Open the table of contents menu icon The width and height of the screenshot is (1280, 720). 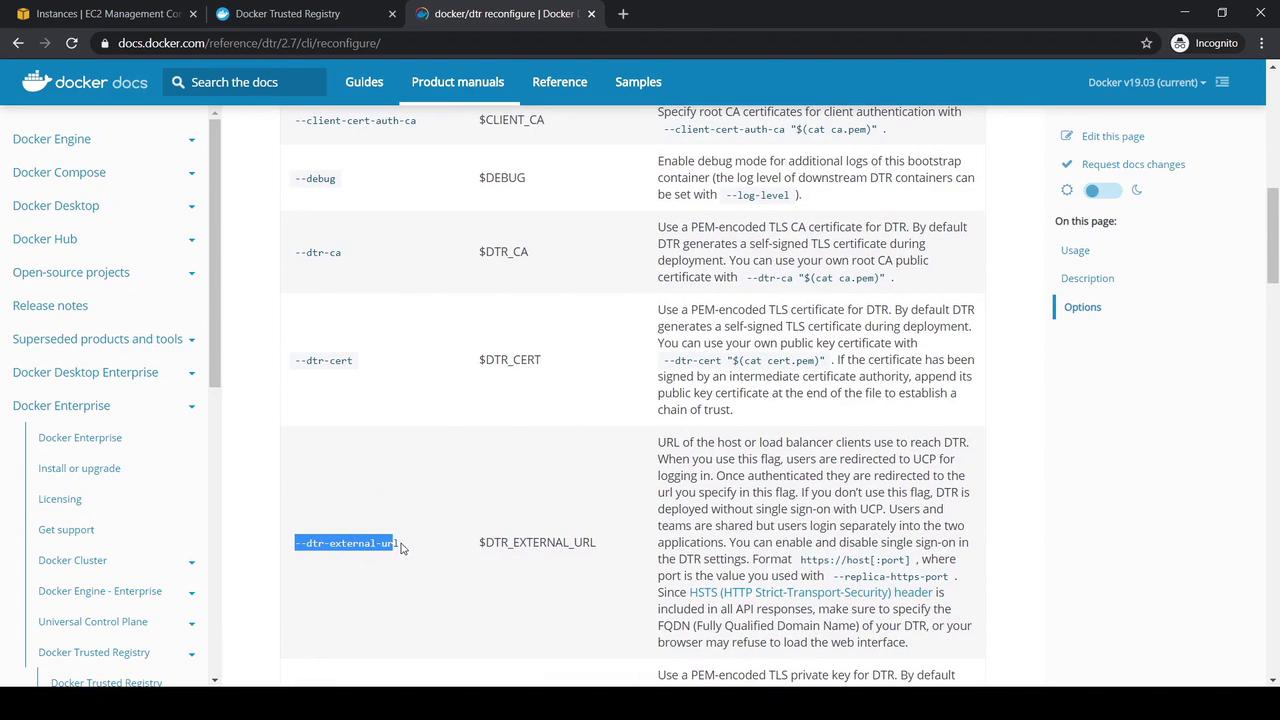click(1222, 82)
